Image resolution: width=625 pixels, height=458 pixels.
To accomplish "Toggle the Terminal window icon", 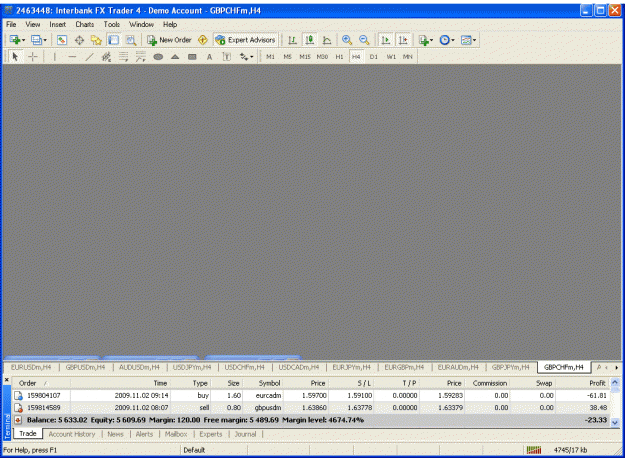I will point(114,40).
